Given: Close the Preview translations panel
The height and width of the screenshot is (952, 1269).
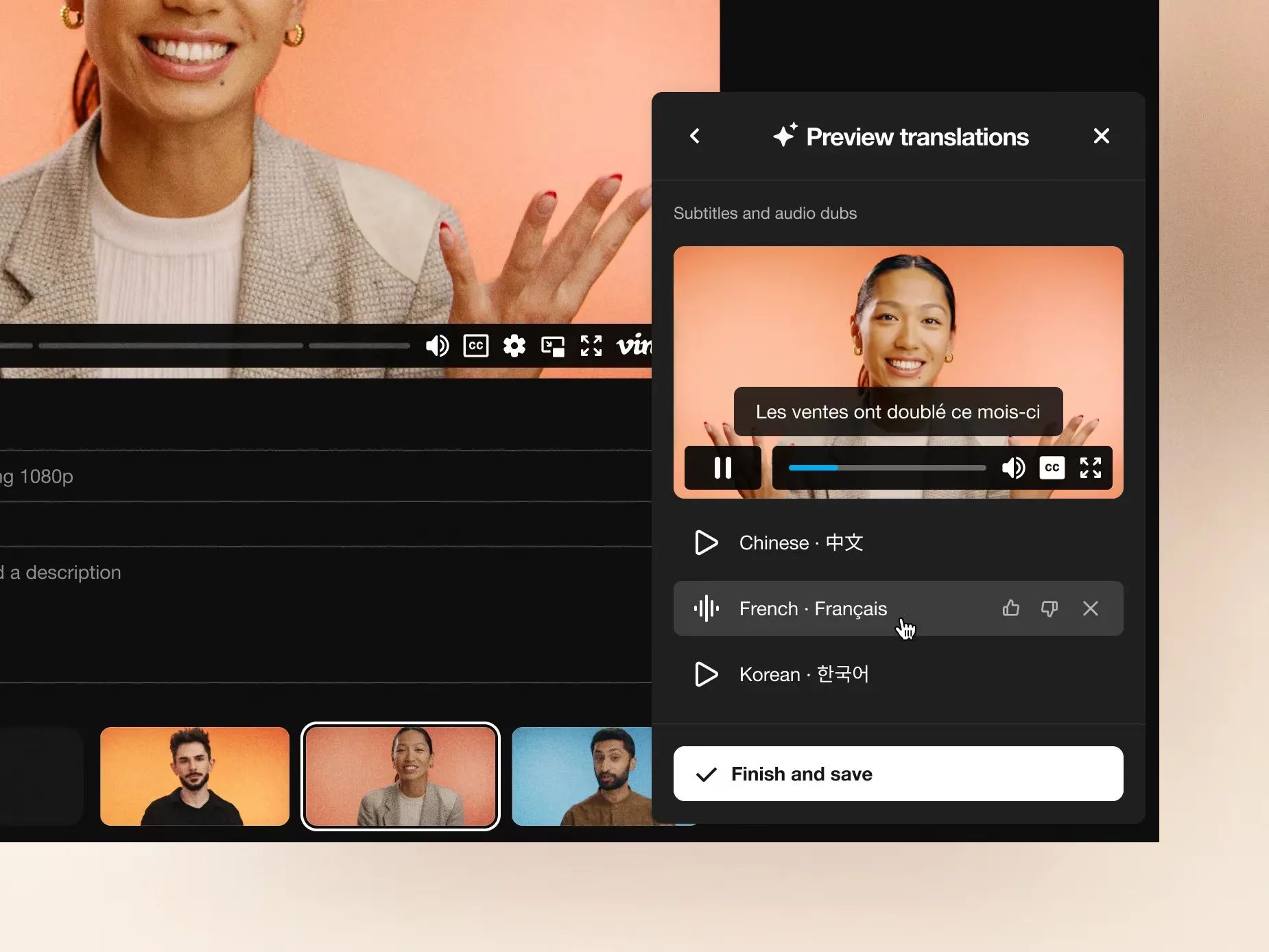Looking at the screenshot, I should (1101, 136).
